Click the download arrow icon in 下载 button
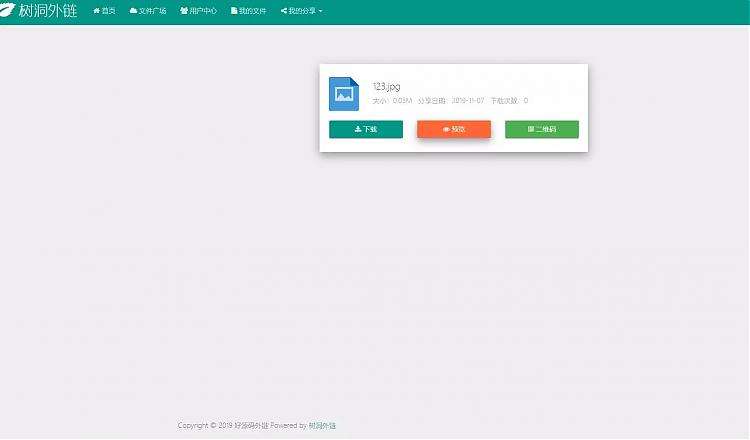This screenshot has width=750, height=440. (358, 129)
